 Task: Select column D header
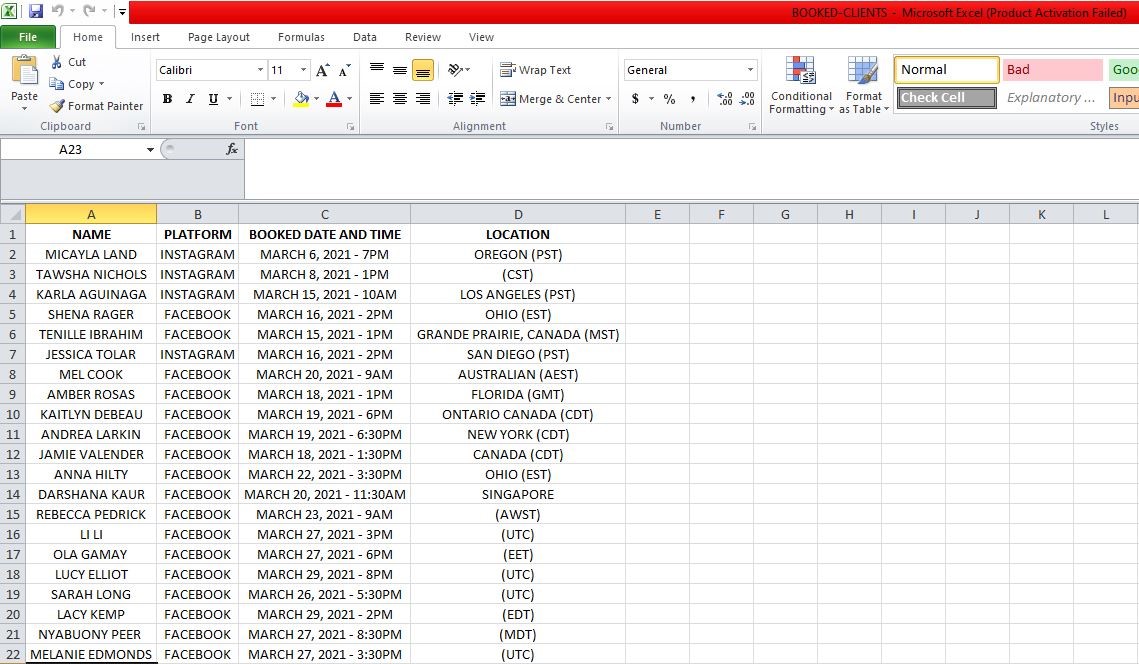tap(518, 214)
